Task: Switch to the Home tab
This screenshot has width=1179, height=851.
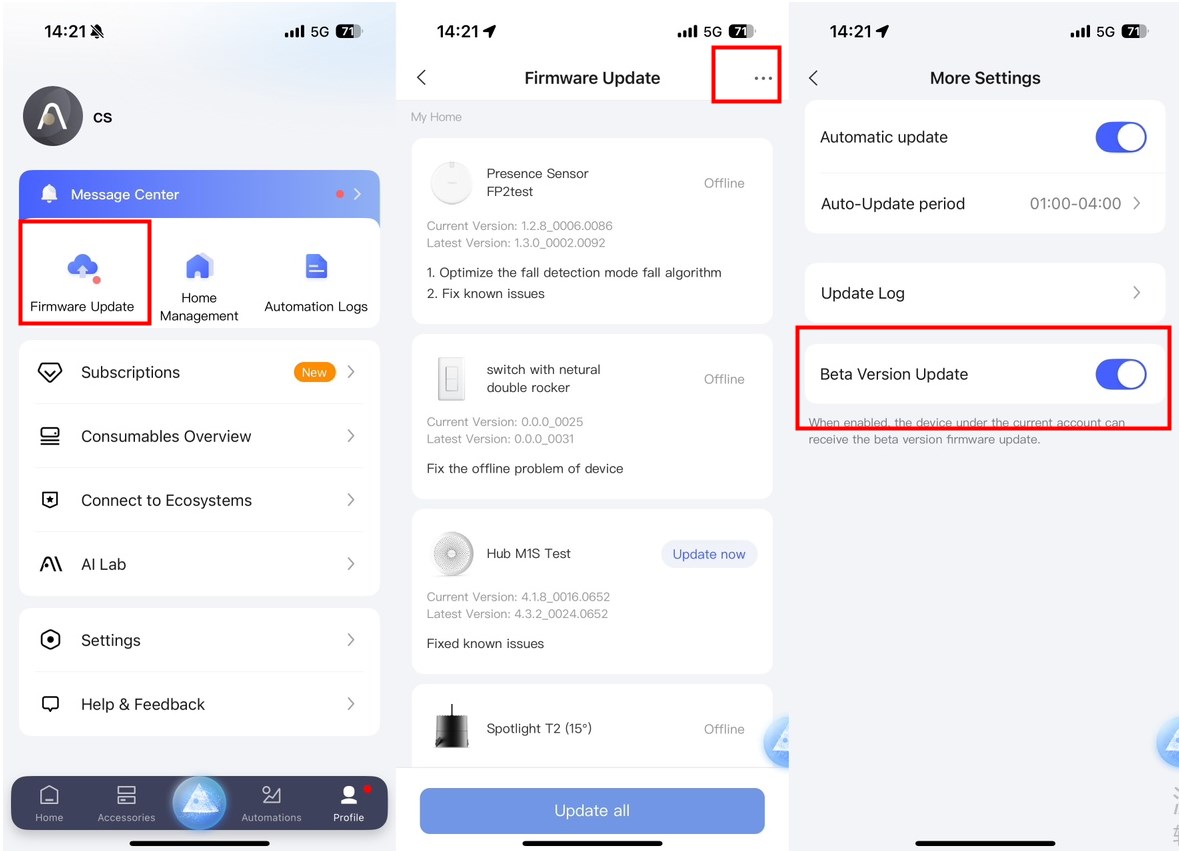Action: tap(49, 804)
